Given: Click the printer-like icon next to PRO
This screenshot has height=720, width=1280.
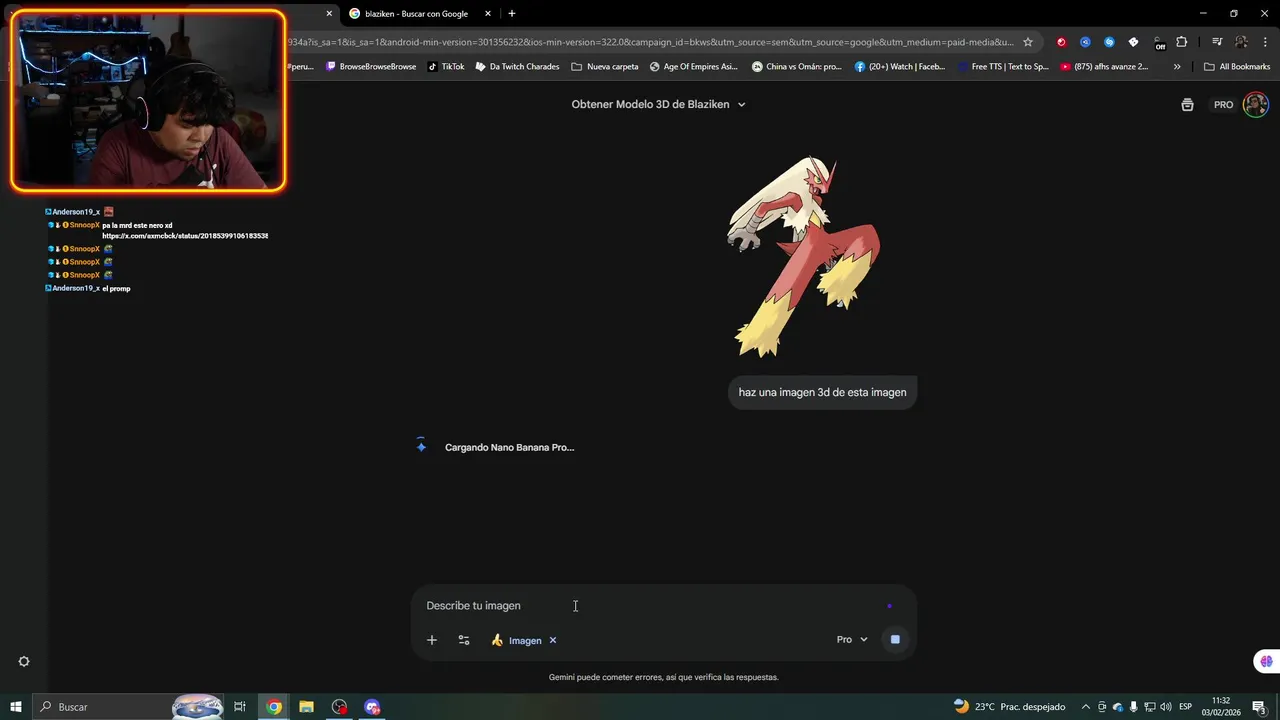Looking at the screenshot, I should pyautogui.click(x=1187, y=105).
